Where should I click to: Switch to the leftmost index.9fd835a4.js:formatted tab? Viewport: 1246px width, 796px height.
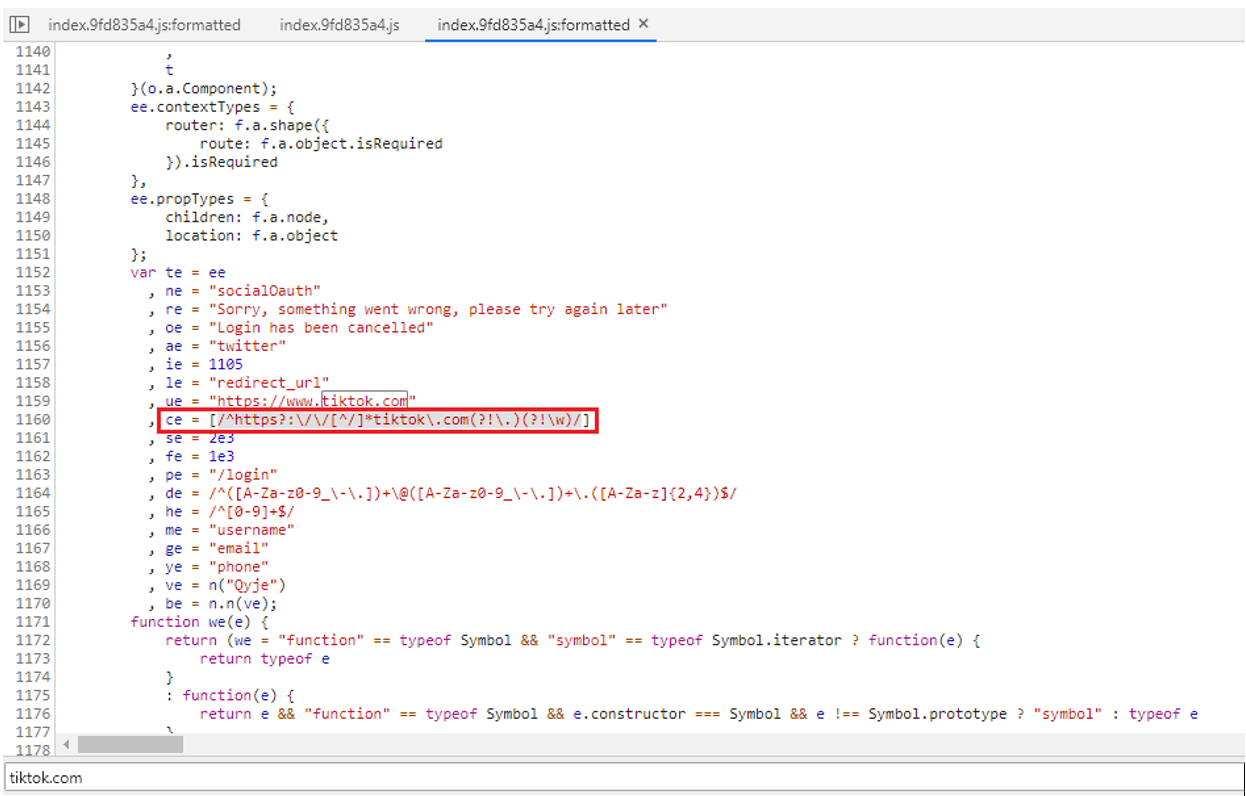click(144, 25)
